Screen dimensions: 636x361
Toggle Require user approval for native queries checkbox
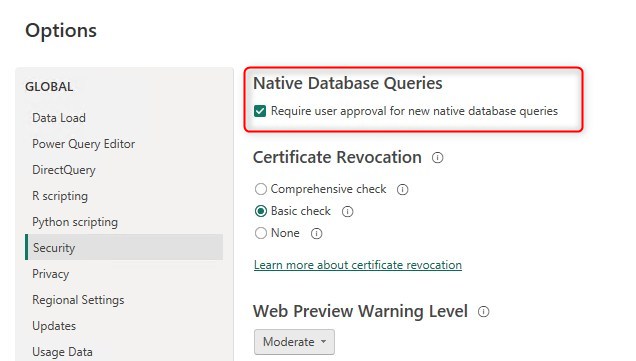[x=260, y=111]
